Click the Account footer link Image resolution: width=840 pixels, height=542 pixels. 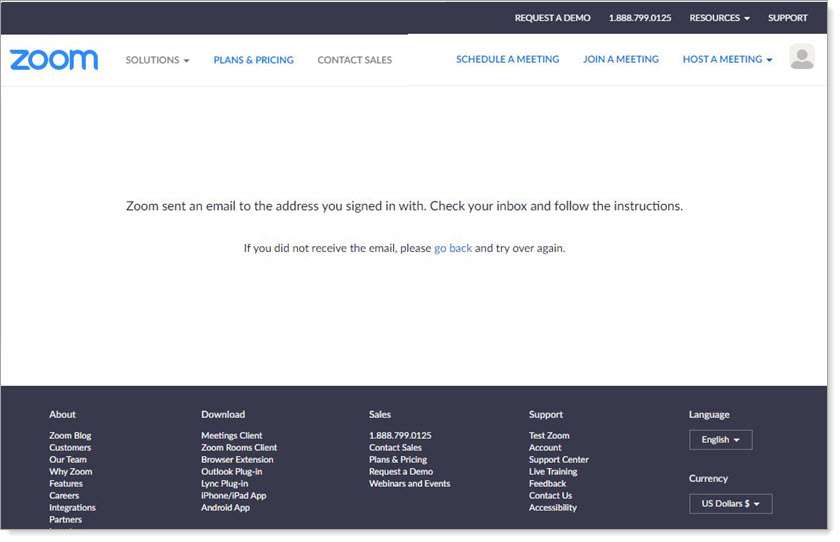click(545, 447)
